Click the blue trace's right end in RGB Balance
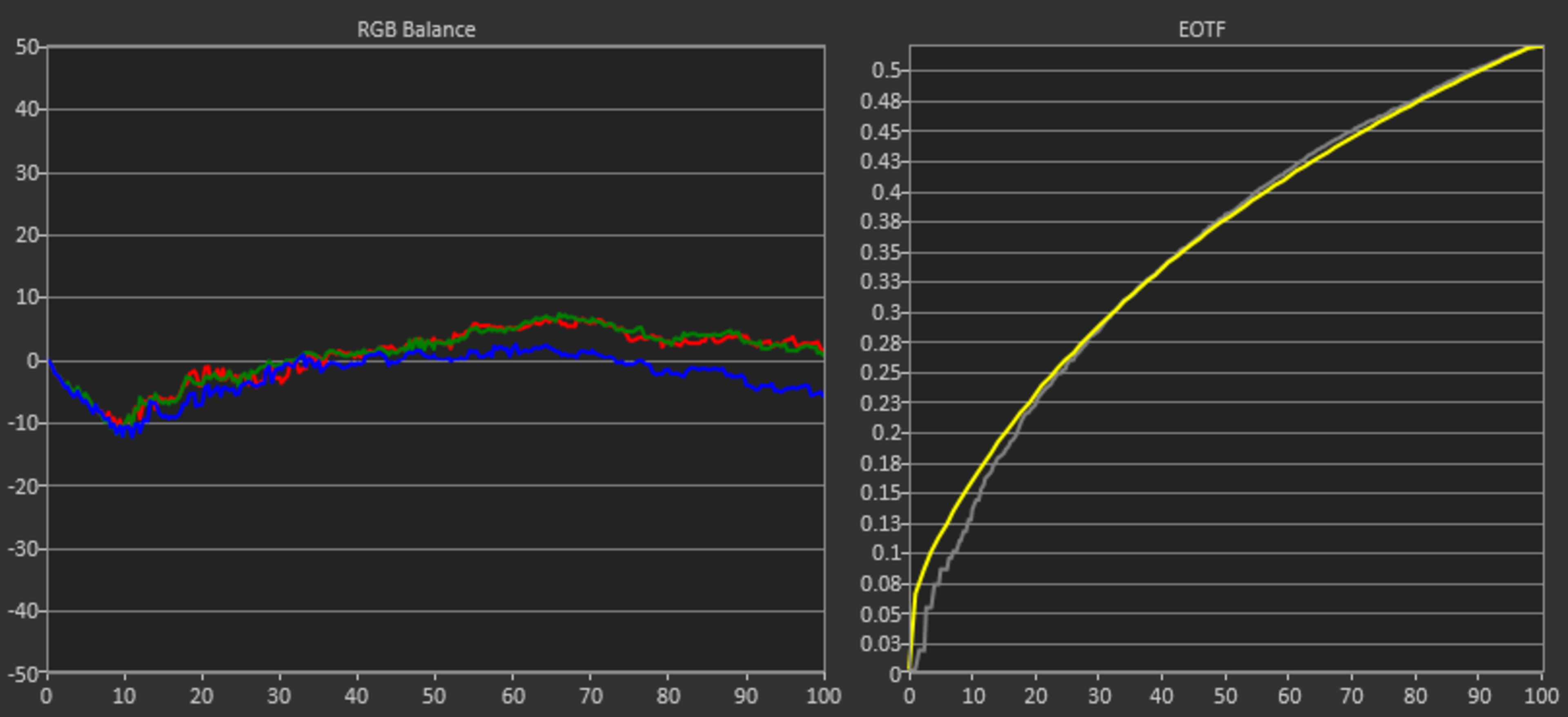The height and width of the screenshot is (717, 1568). [x=822, y=394]
